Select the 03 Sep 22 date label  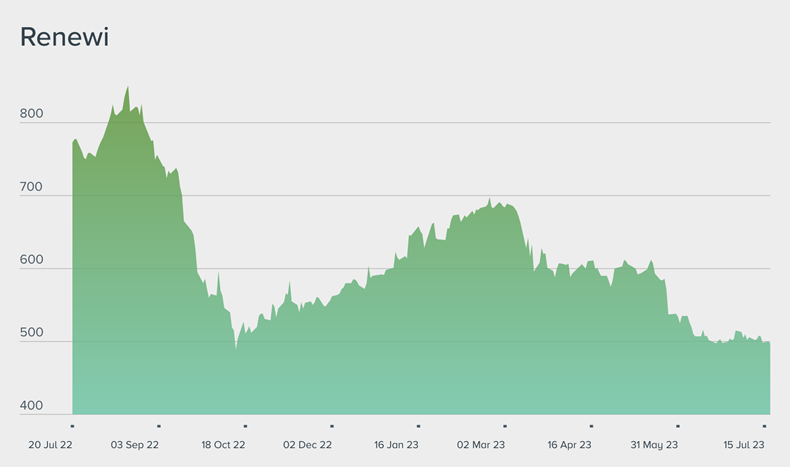[135, 445]
